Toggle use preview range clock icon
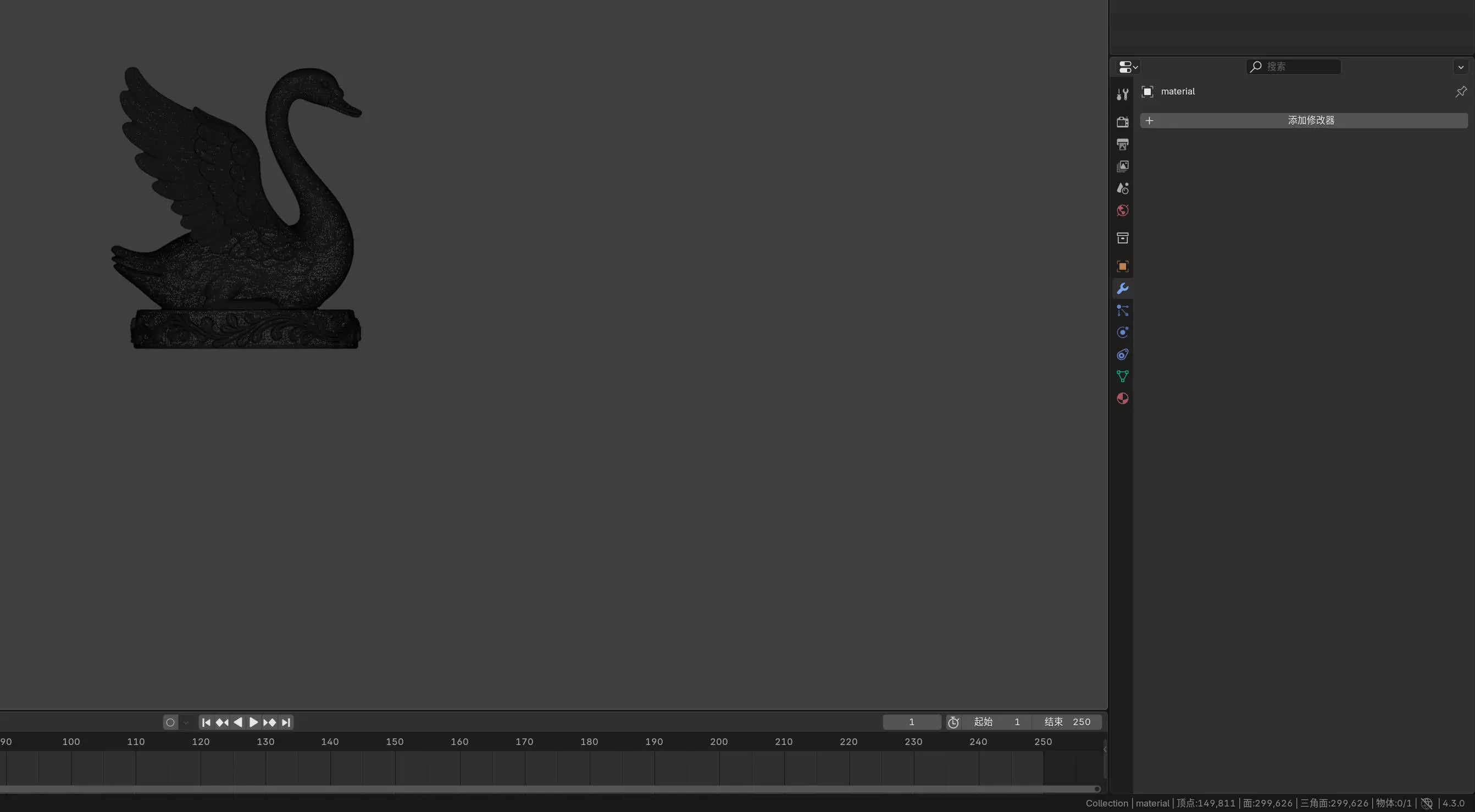Screen dimensions: 1475x812 [x=953, y=722]
